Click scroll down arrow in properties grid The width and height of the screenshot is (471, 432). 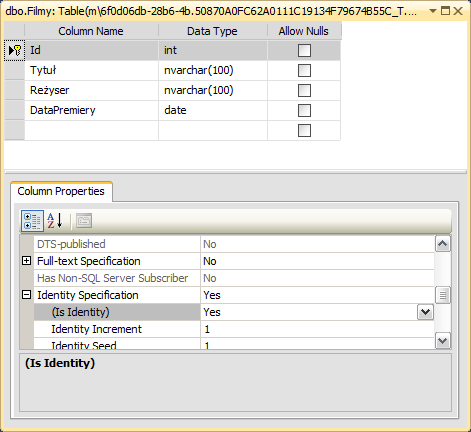point(443,341)
